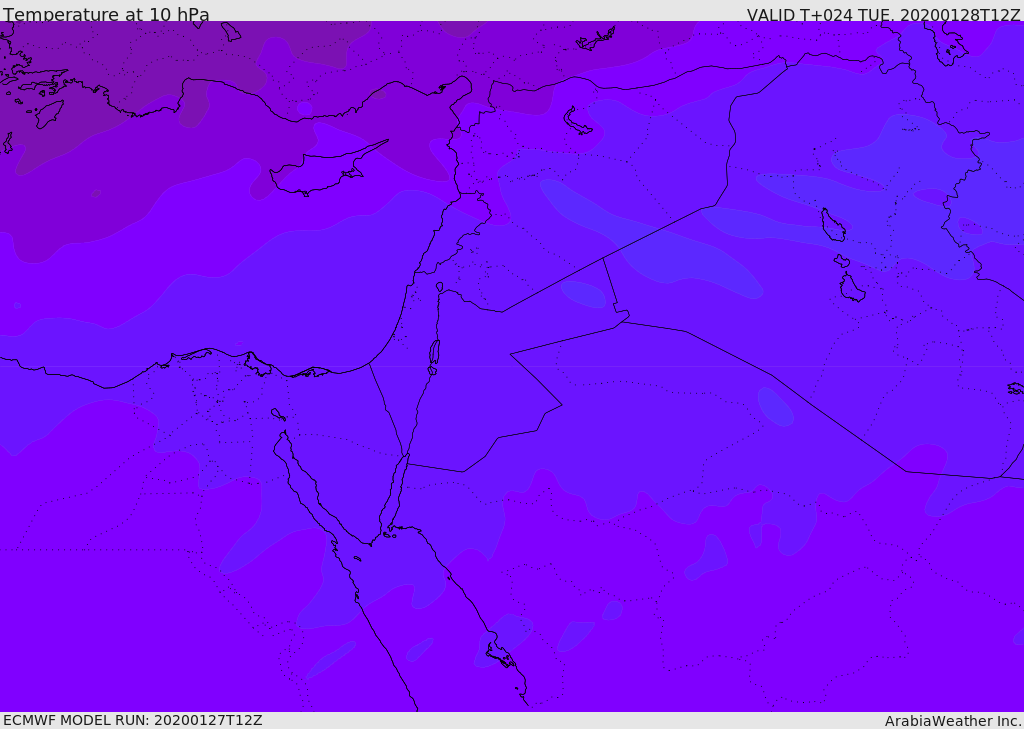Click the 'Temperature at 10 hPa' title text

(106, 14)
